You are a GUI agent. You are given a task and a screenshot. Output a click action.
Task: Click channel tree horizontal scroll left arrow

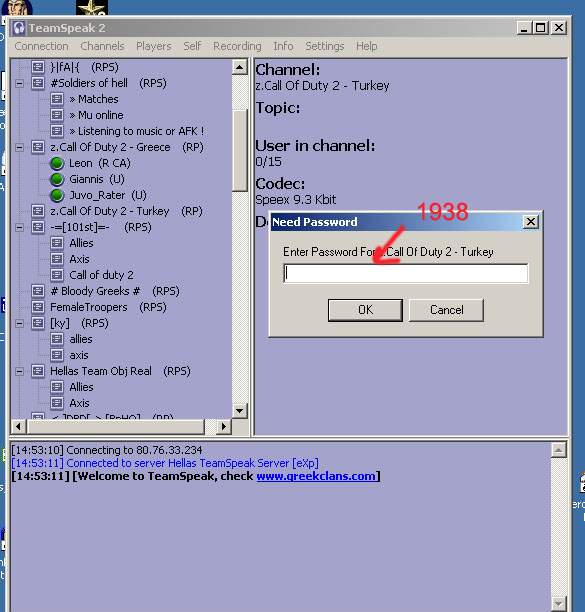(x=18, y=427)
